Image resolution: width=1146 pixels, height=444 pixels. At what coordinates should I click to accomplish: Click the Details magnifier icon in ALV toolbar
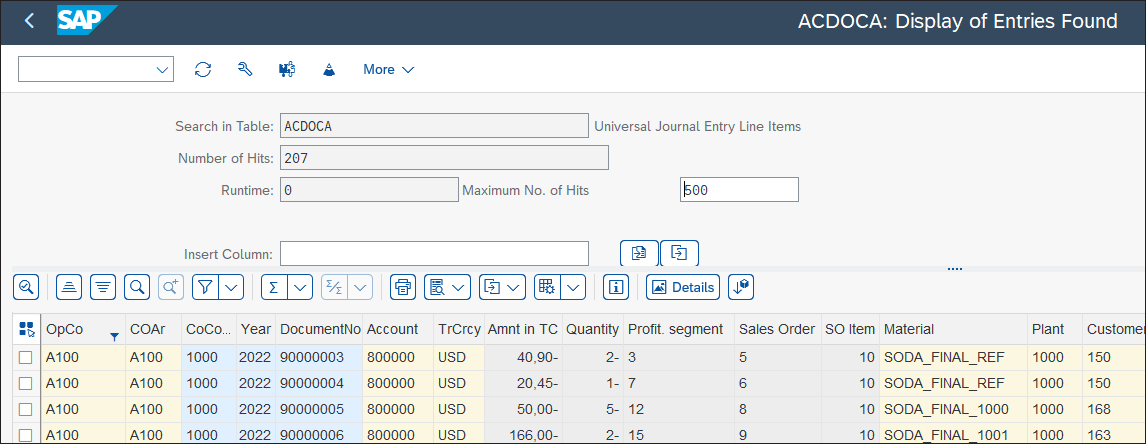tap(26, 287)
